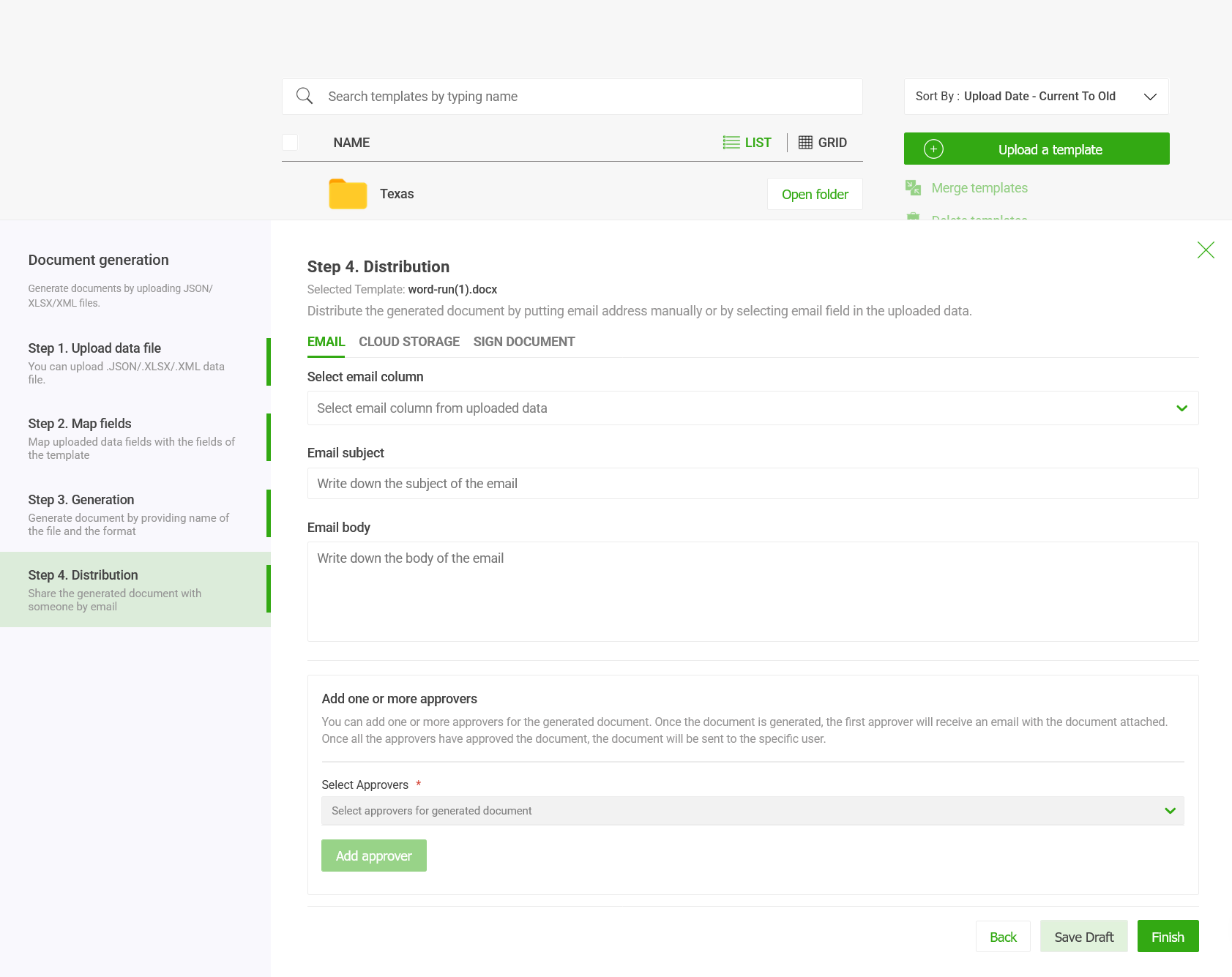Click the Save Draft button
The width and height of the screenshot is (1232, 977).
click(1083, 937)
